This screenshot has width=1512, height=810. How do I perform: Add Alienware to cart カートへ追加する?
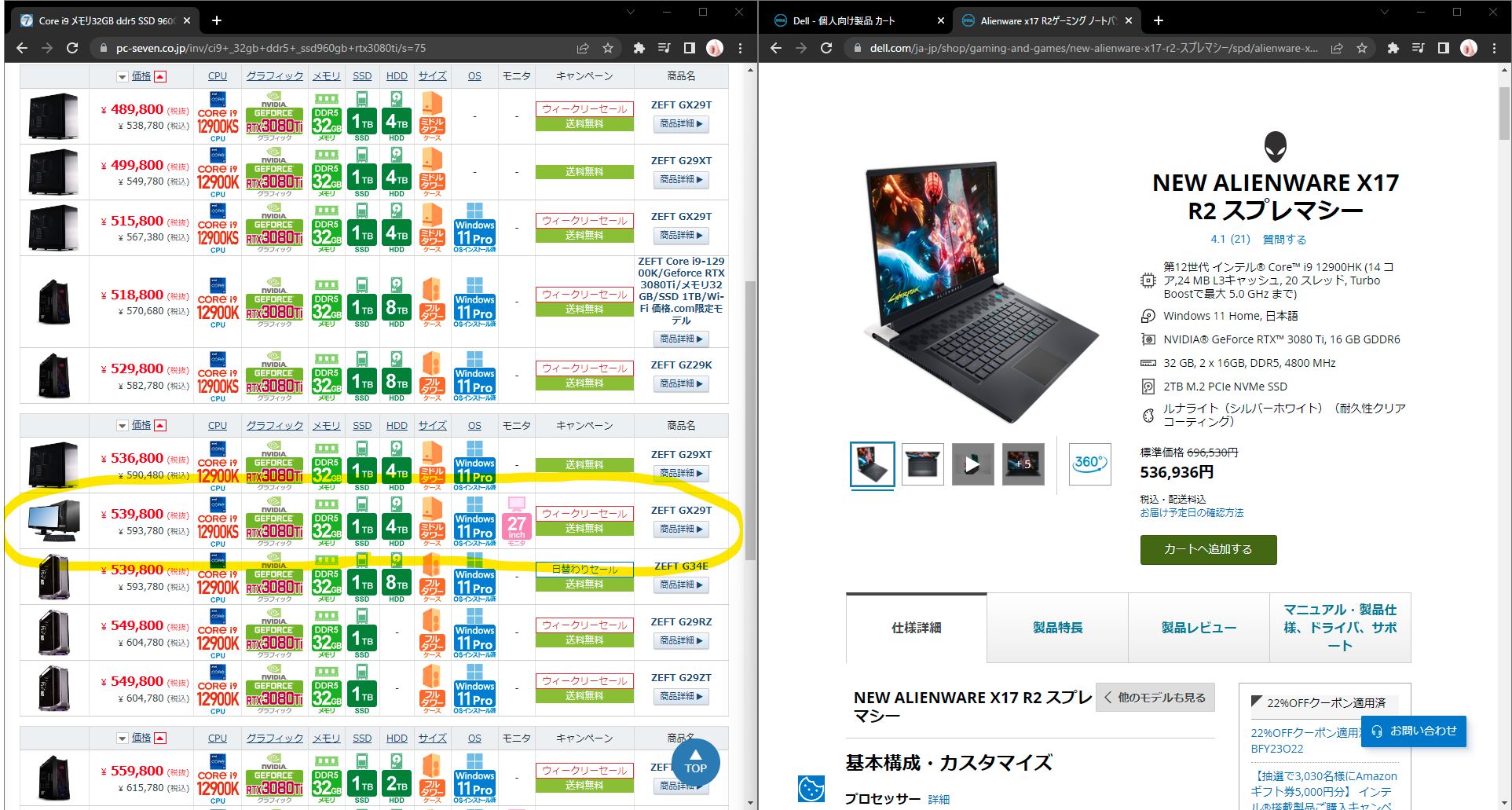1208,549
